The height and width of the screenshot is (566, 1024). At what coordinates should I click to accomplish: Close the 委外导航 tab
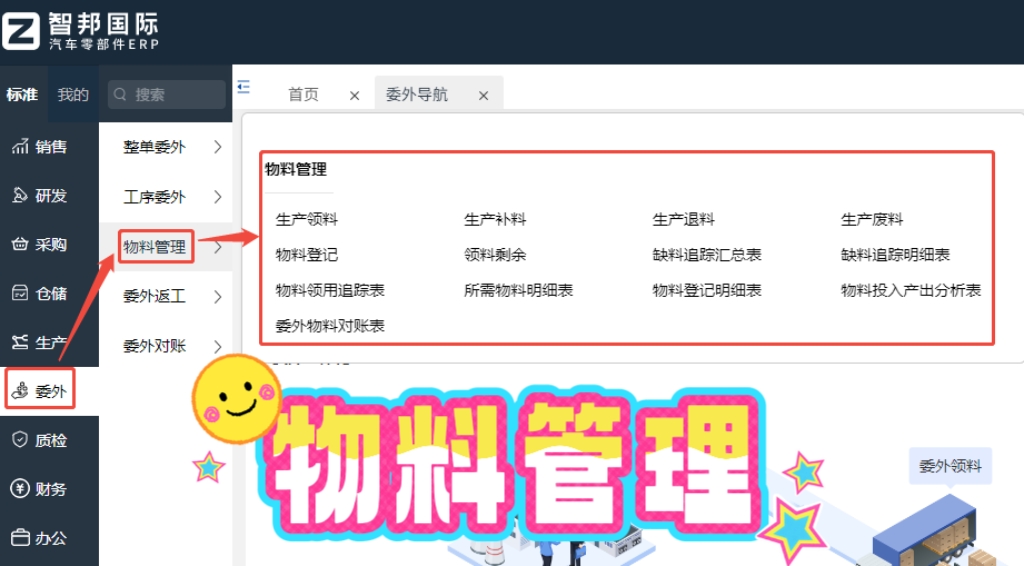483,96
